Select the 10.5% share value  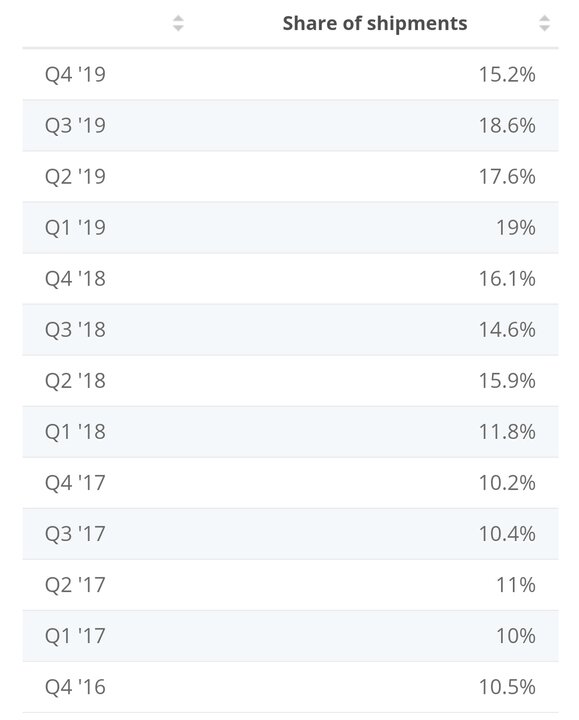coord(507,687)
